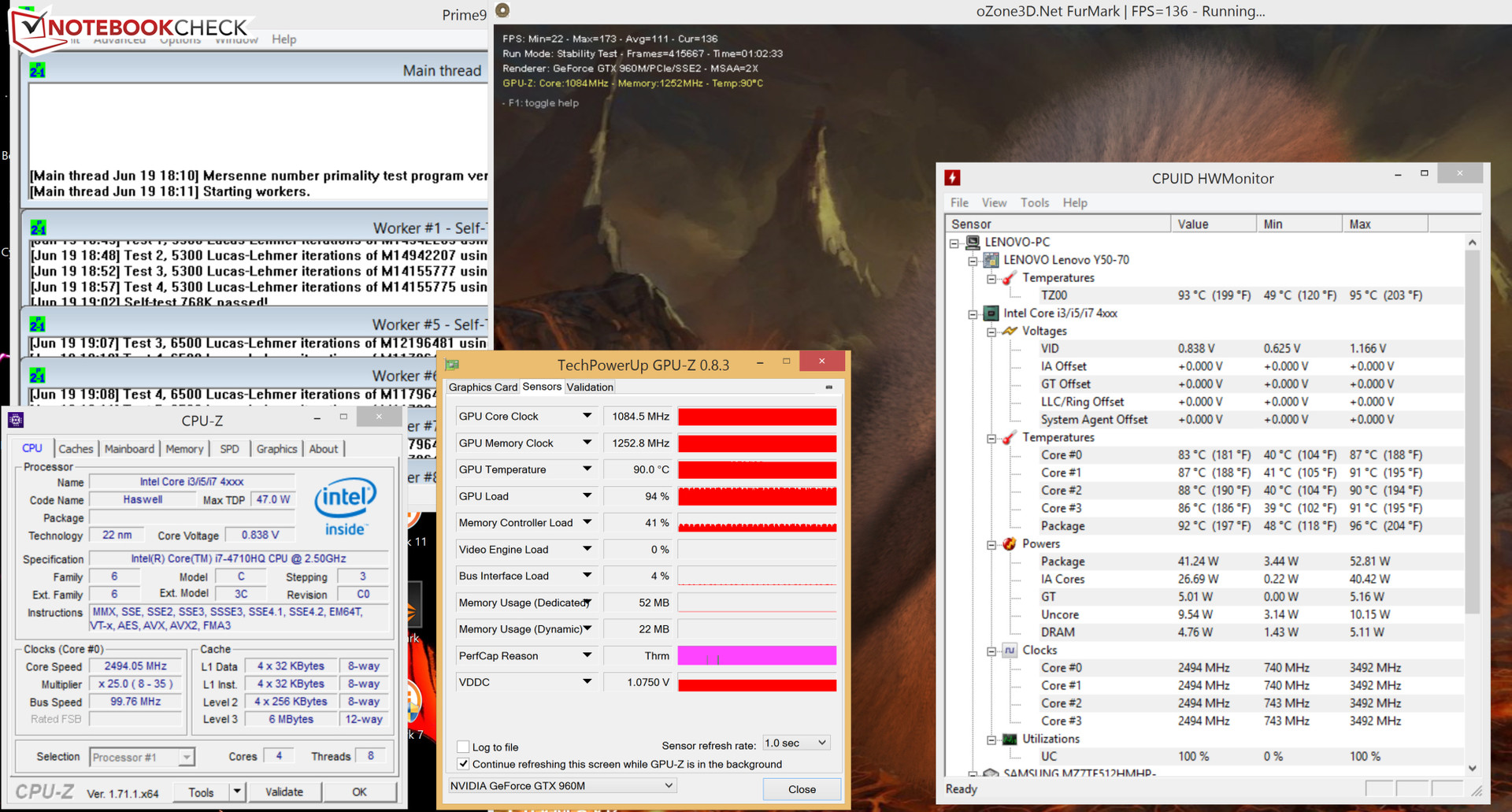This screenshot has height=812, width=1512.
Task: Click the HWMonitor vertical scrollbar down arrow
Action: tap(1472, 768)
